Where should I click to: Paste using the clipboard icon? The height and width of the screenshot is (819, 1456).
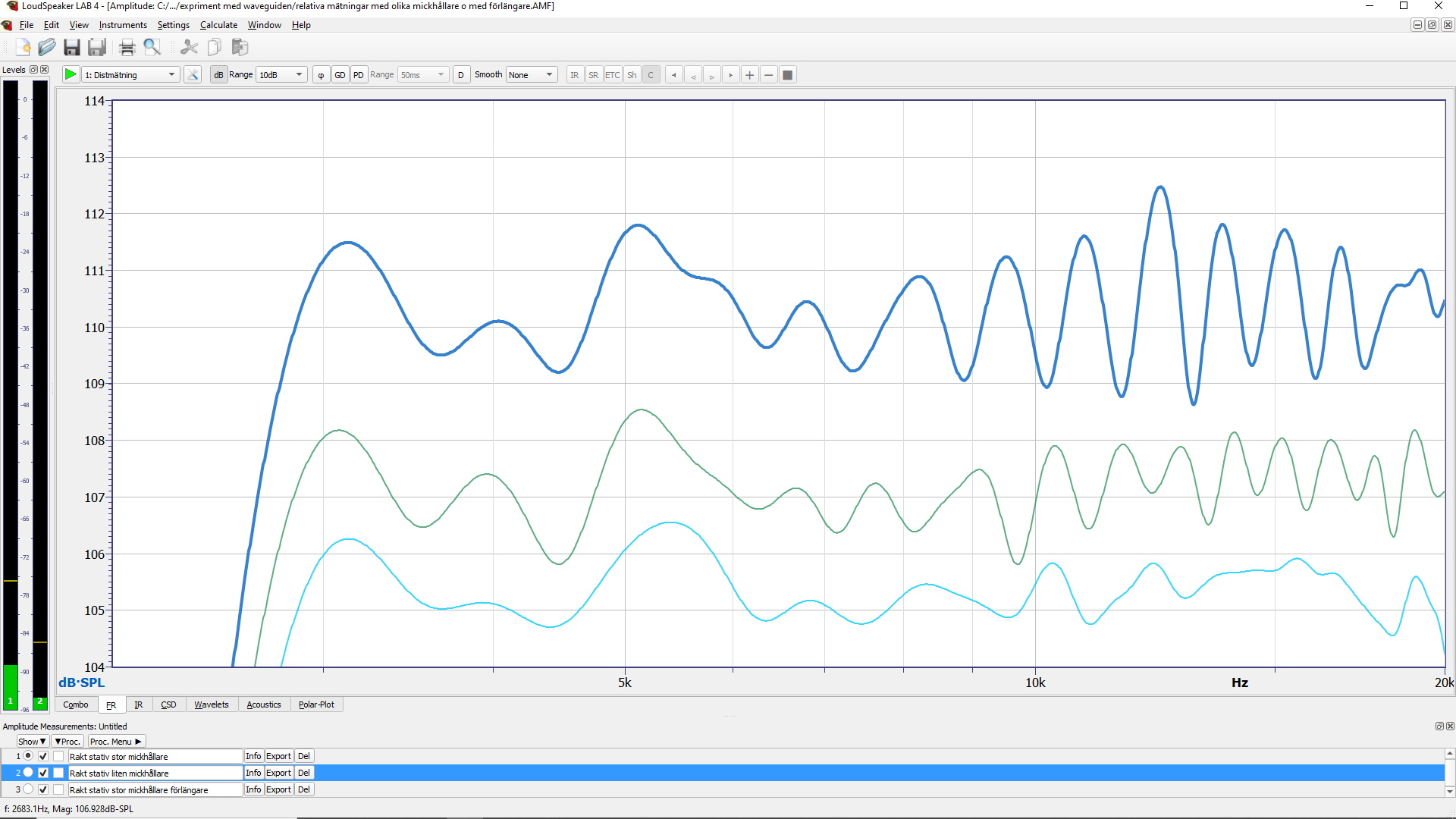240,47
